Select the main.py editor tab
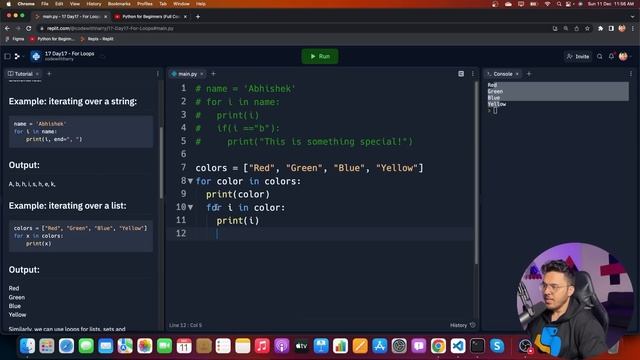 (x=184, y=74)
